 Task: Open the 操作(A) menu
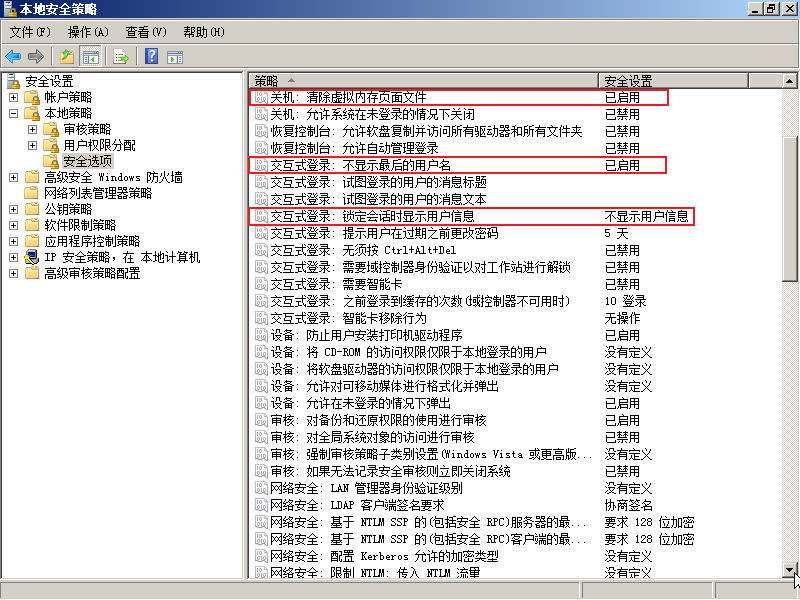pos(88,32)
